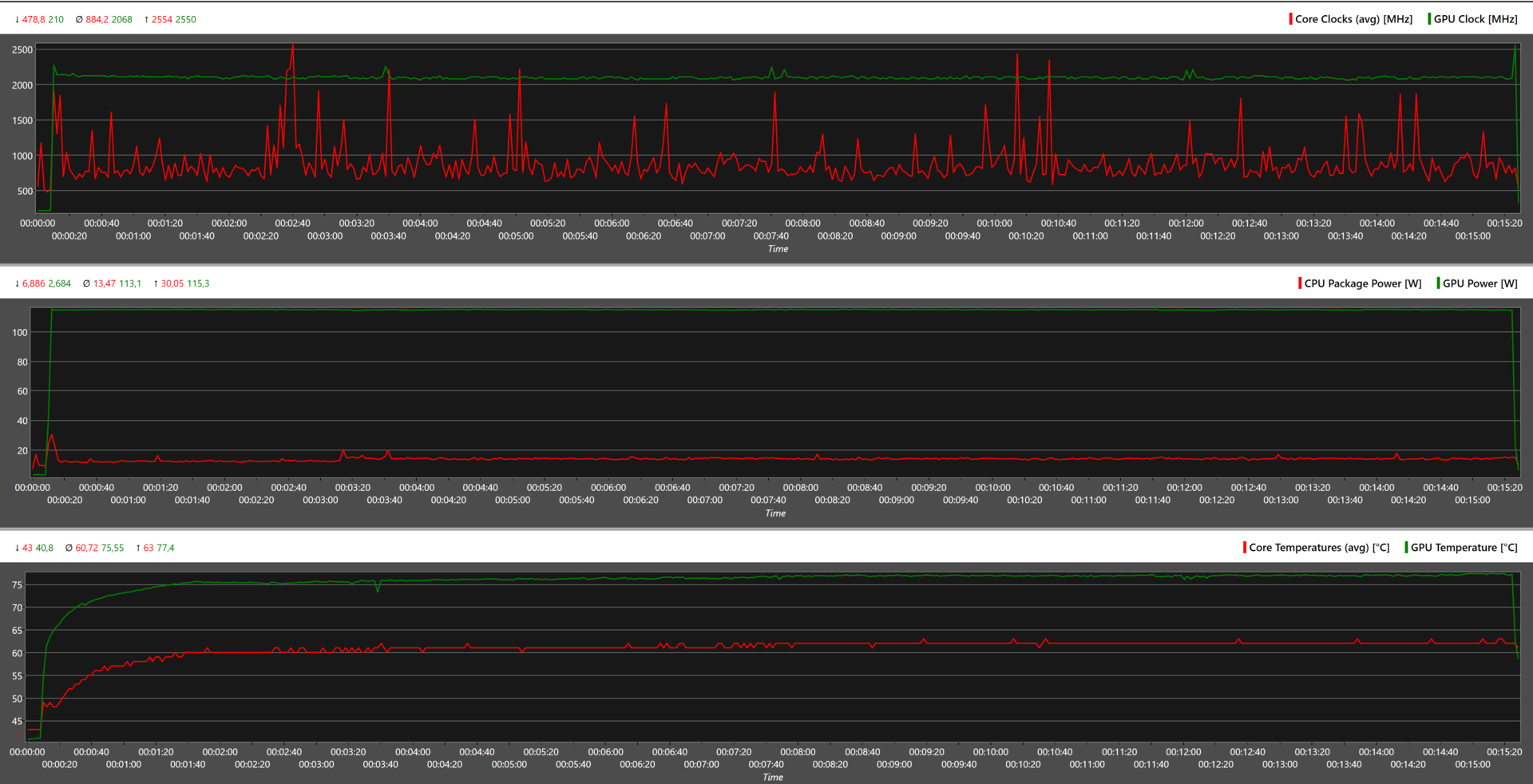Select the average GPU clock value 2068
This screenshot has height=784, width=1533.
(122, 20)
